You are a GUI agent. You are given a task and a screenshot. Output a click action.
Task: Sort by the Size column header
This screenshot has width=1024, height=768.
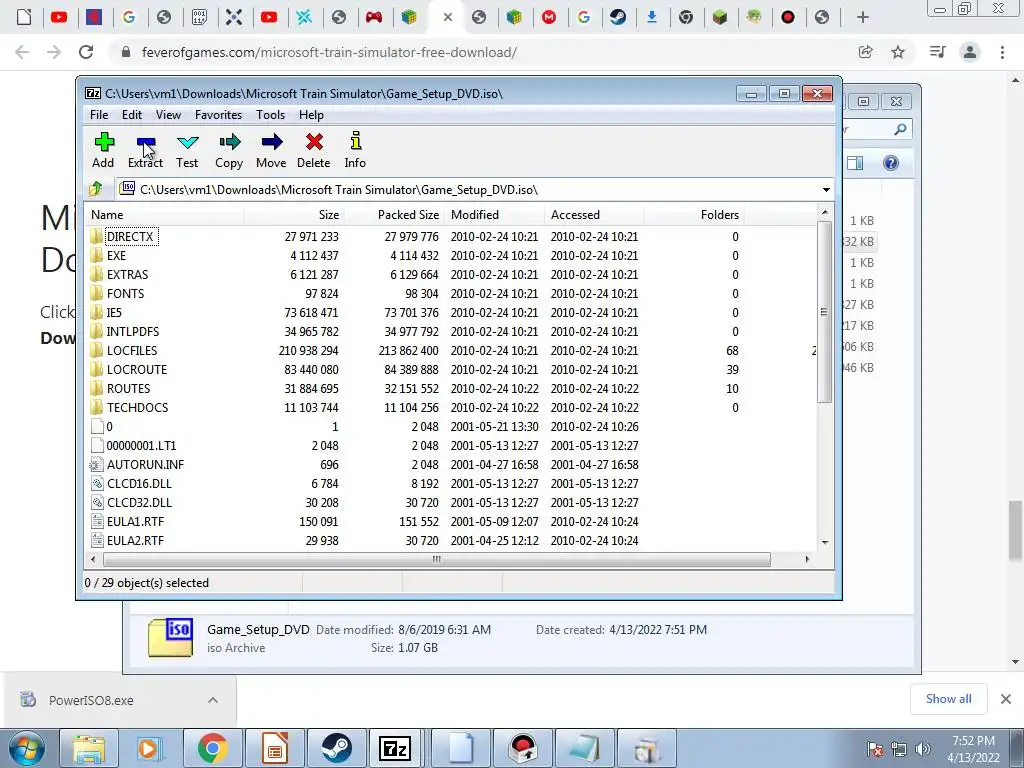[x=295, y=215]
